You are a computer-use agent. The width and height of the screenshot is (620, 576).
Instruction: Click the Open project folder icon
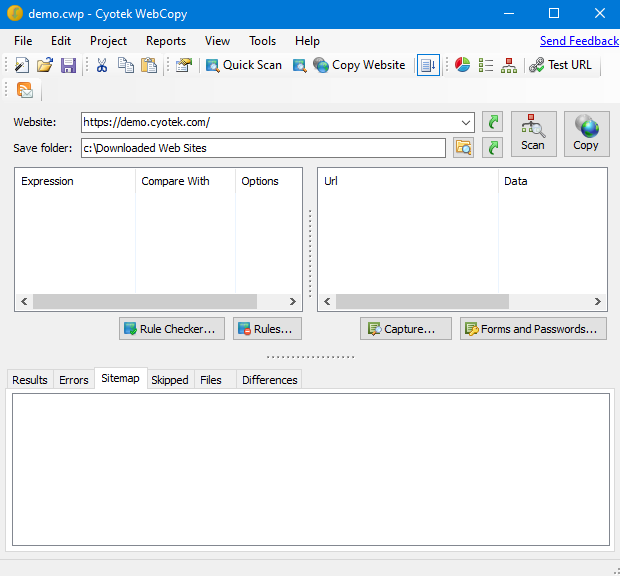pyautogui.click(x=45, y=65)
